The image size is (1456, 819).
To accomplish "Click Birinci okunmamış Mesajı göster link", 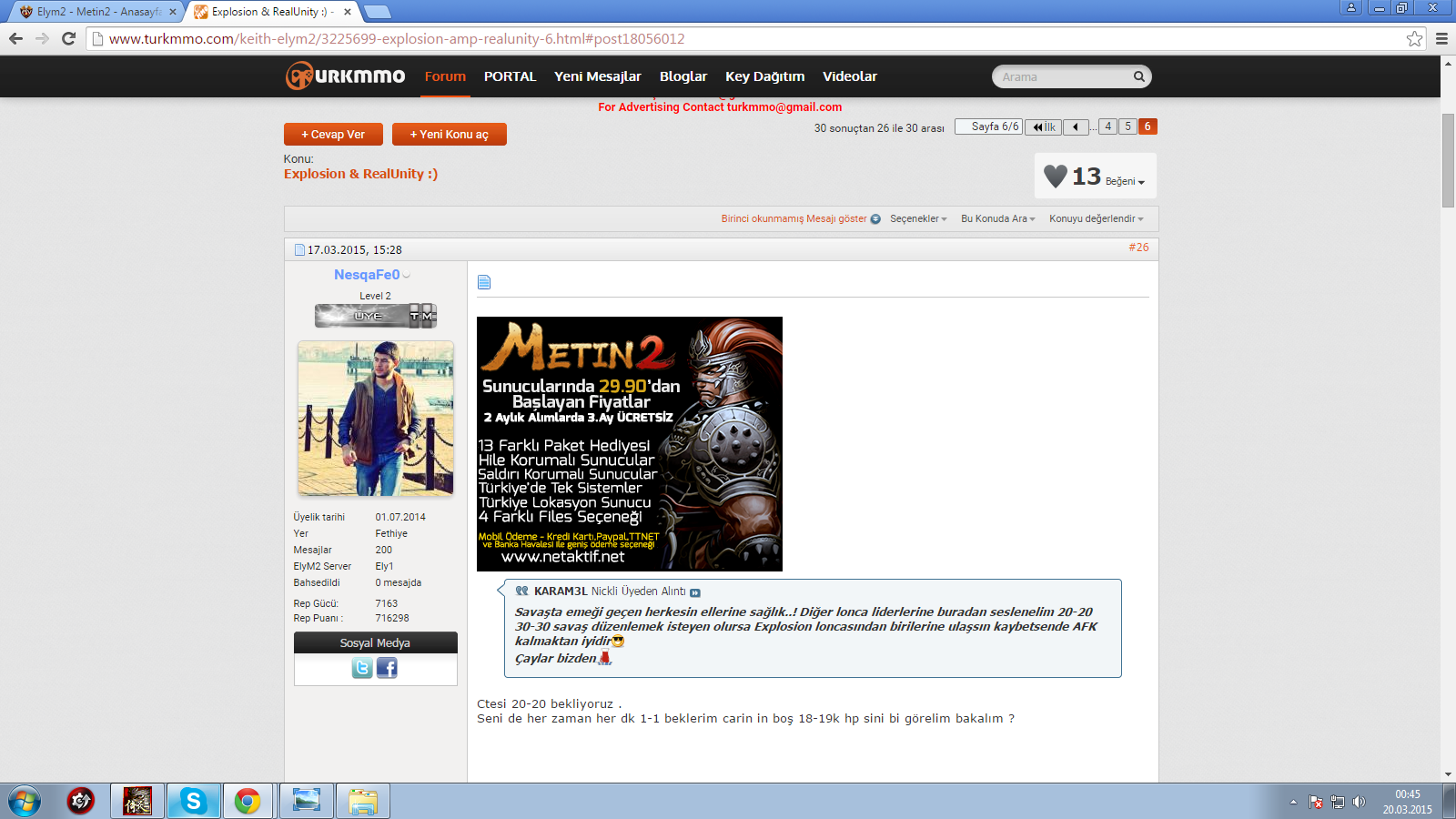I will click(794, 219).
